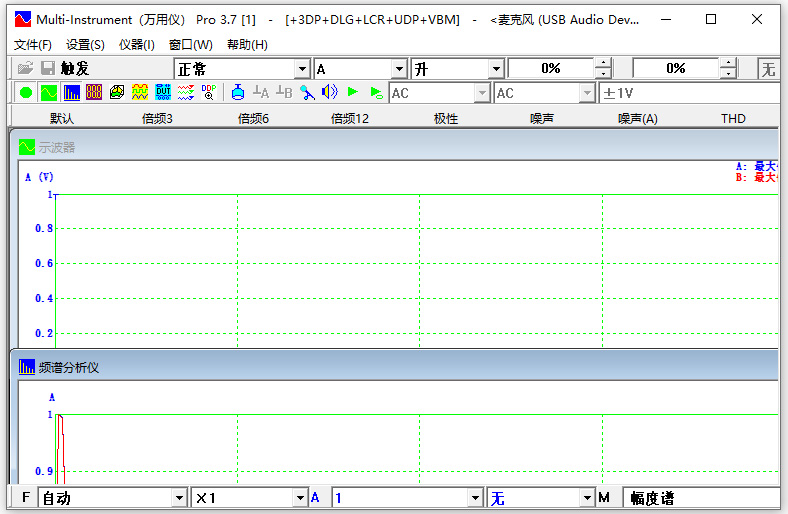Click the 幅度谱 mode field
The height and width of the screenshot is (514, 788).
click(702, 498)
